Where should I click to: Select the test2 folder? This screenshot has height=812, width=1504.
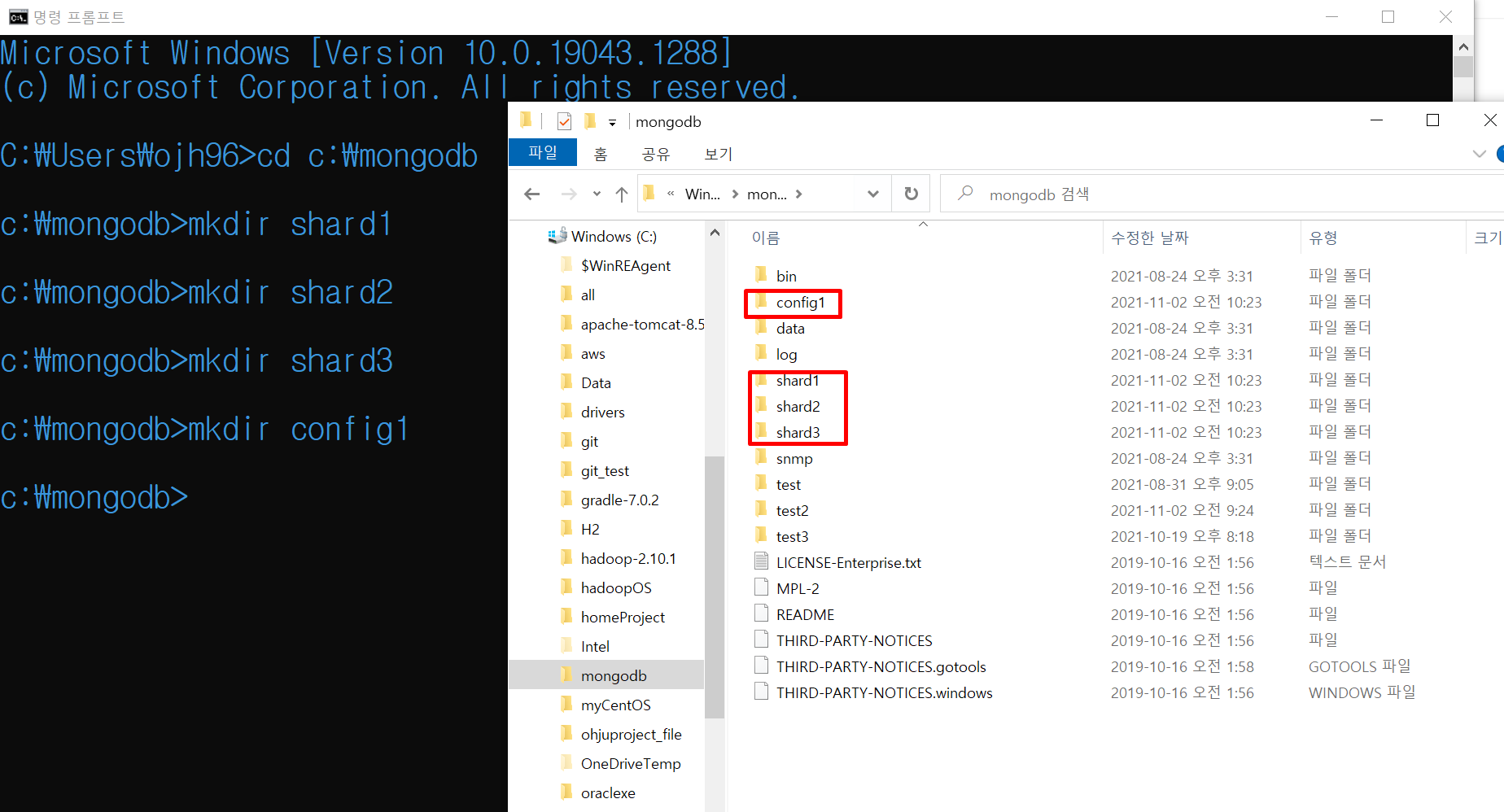click(x=792, y=511)
